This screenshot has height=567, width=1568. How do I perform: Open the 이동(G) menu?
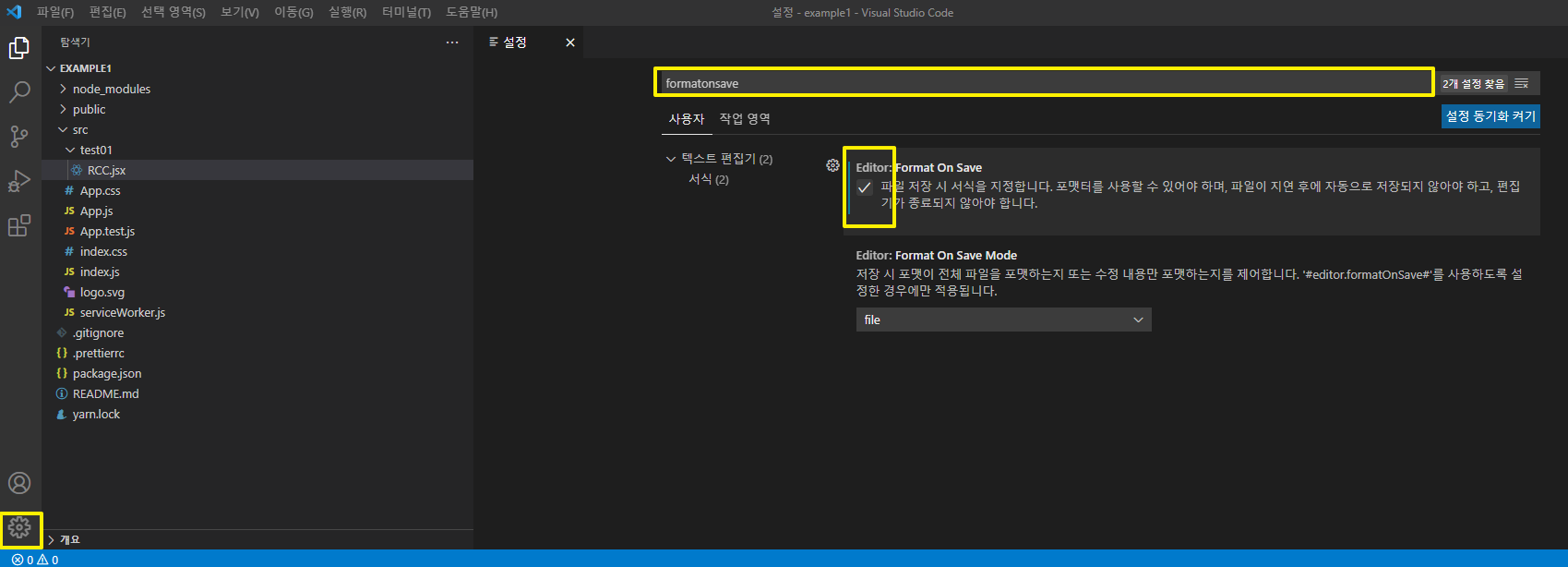[293, 12]
